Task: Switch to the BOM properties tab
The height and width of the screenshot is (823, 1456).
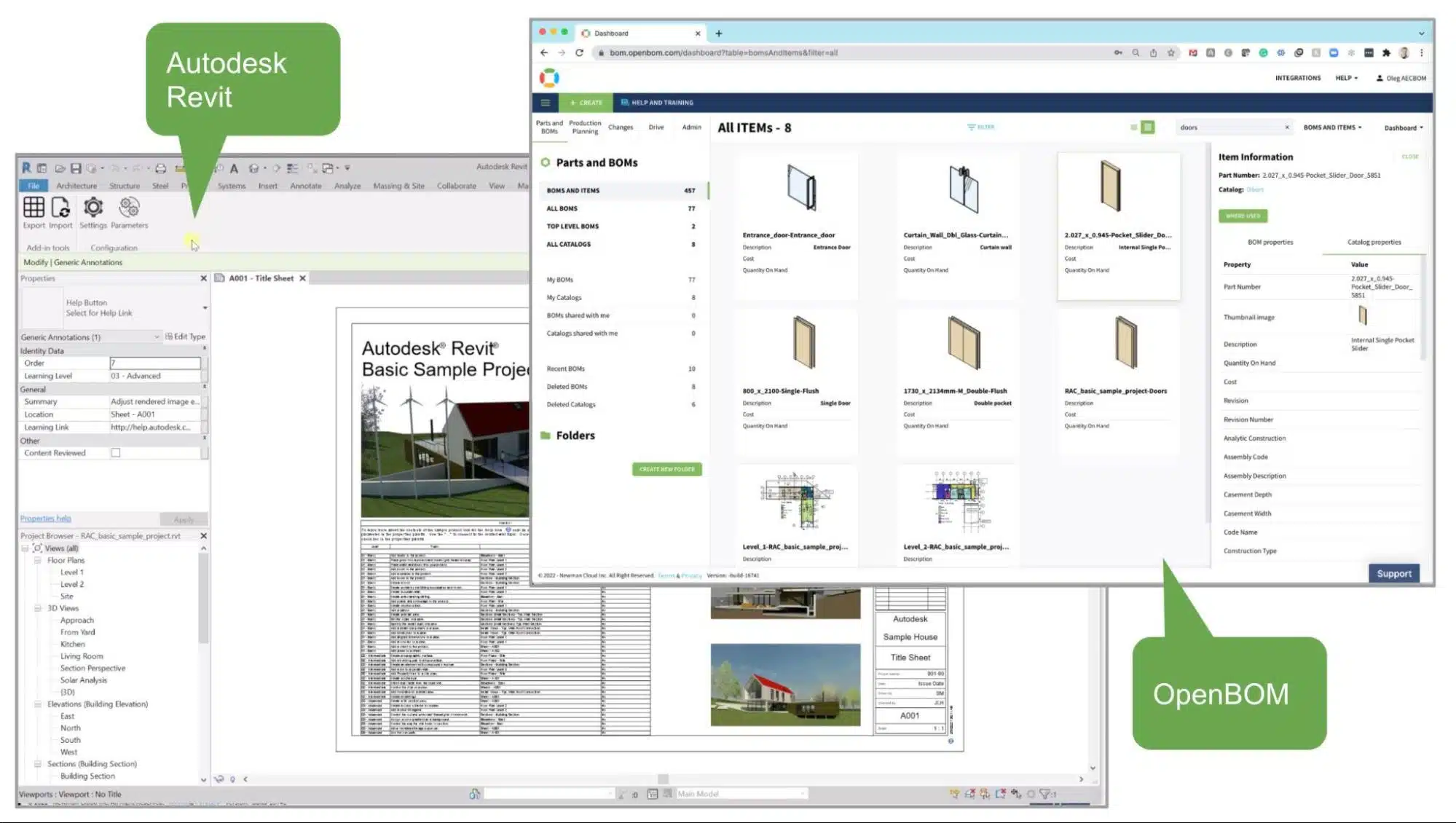Action: tap(1270, 243)
